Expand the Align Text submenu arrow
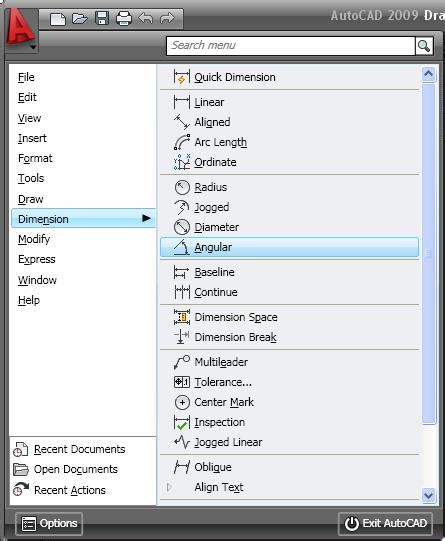This screenshot has width=445, height=541. point(169,487)
